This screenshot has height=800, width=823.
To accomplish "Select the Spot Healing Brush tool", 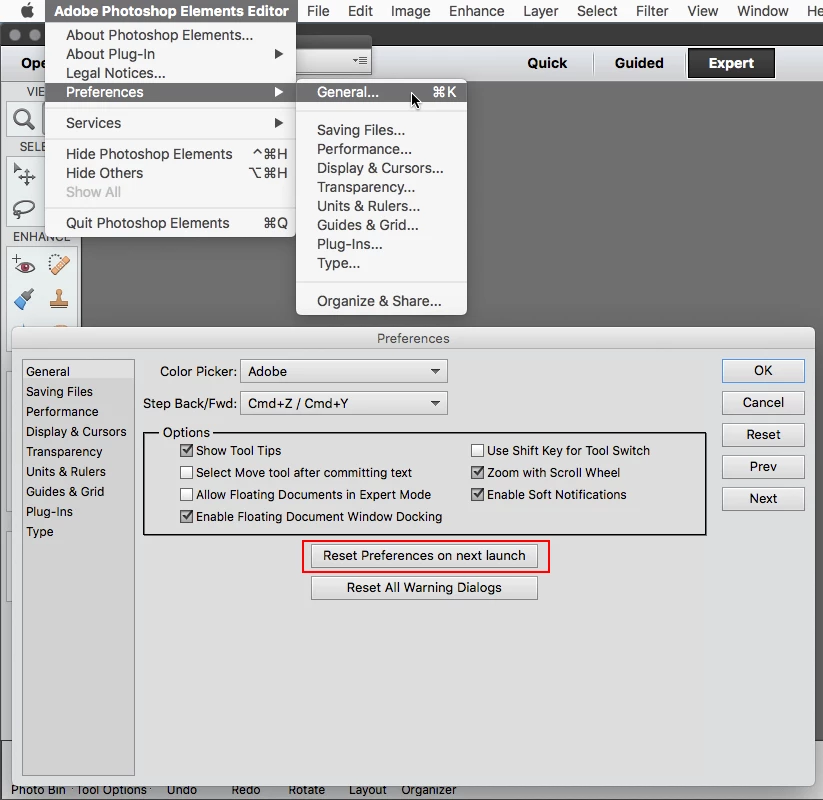I will [59, 265].
